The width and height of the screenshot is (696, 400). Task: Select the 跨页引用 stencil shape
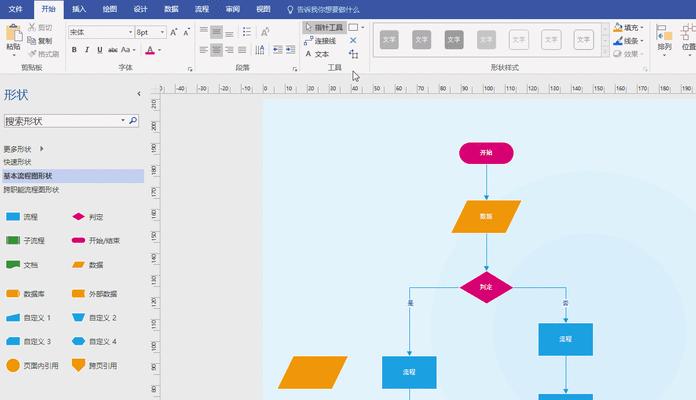79,365
